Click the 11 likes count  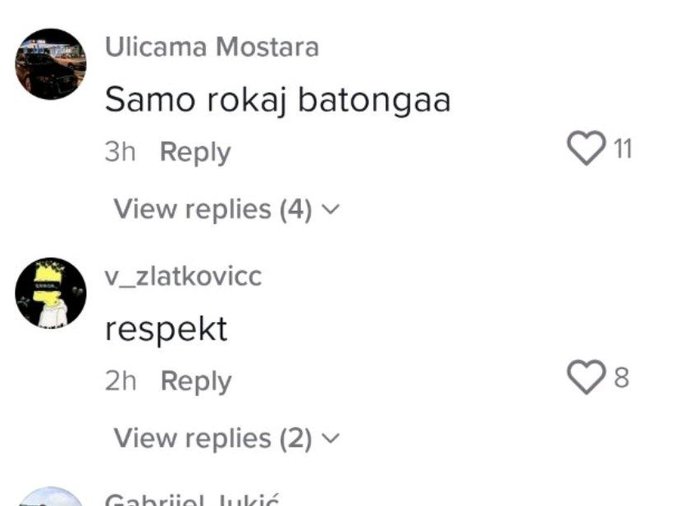[622, 150]
